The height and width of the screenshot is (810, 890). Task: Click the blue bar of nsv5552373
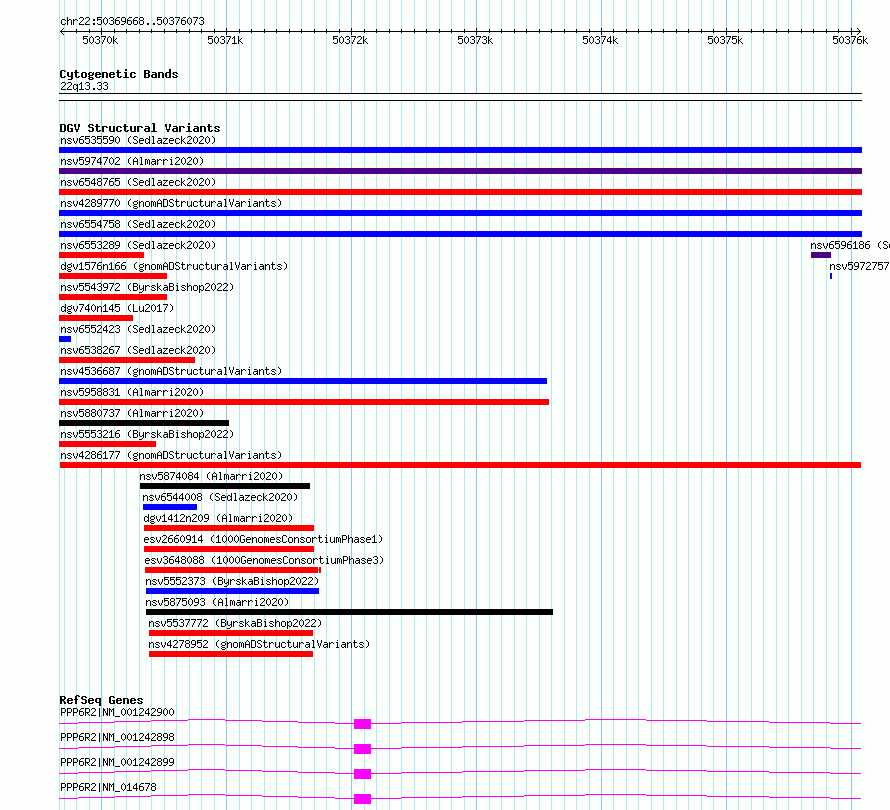[x=232, y=591]
